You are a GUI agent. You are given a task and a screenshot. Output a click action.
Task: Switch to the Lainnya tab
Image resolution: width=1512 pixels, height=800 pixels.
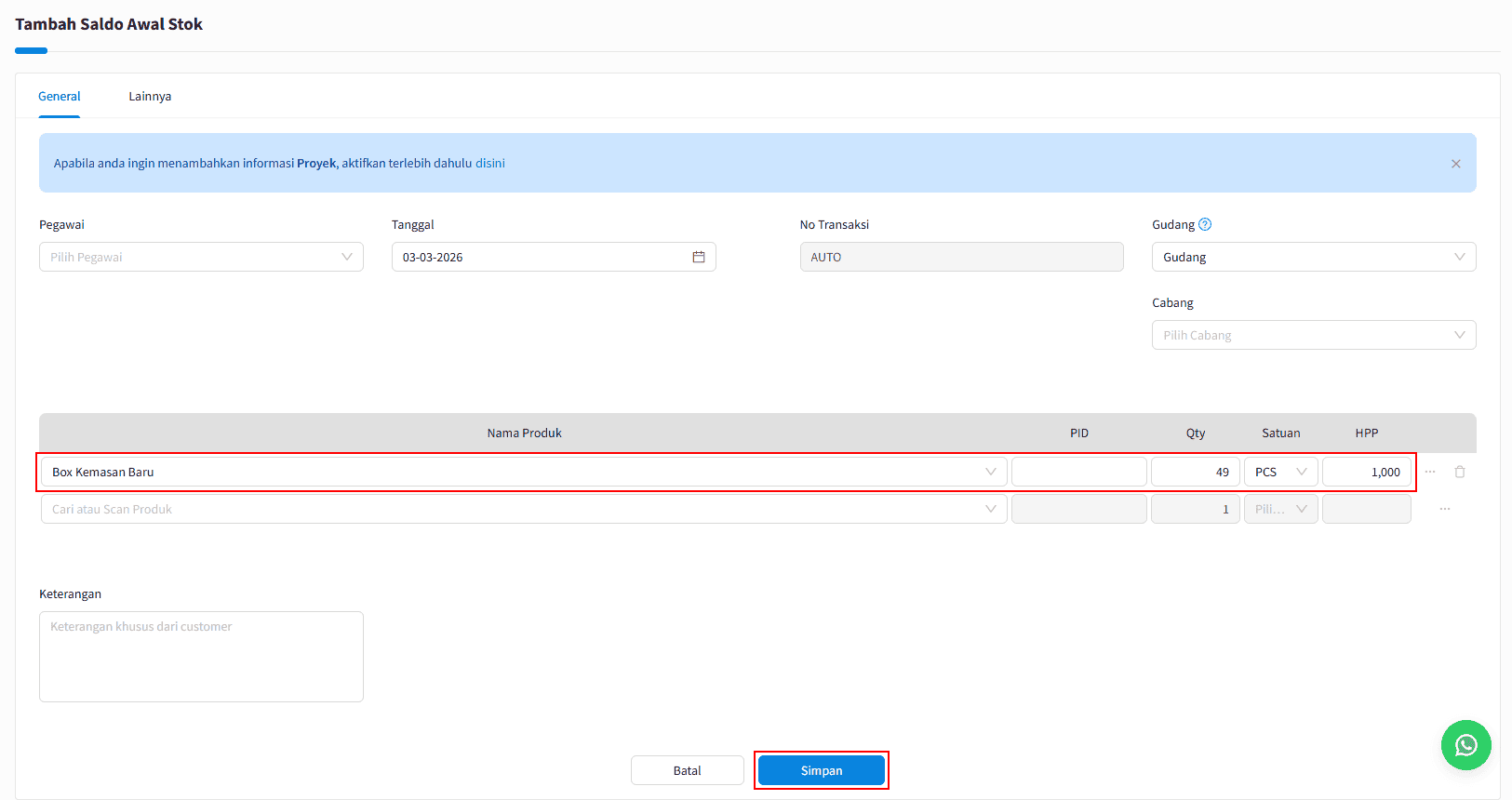(x=150, y=97)
